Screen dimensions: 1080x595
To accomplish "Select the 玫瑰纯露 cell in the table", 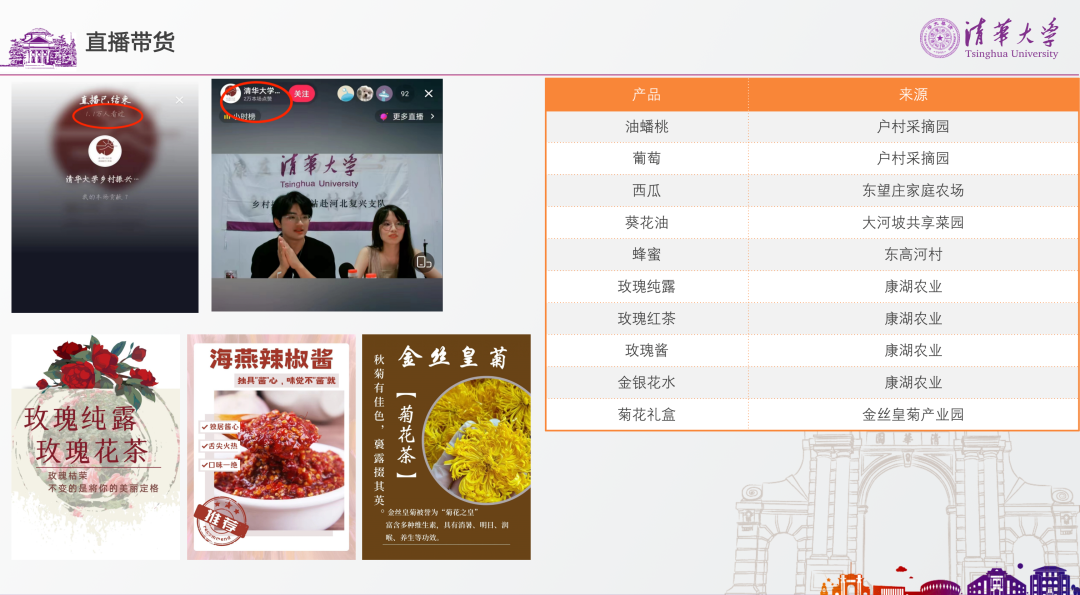I will [647, 286].
